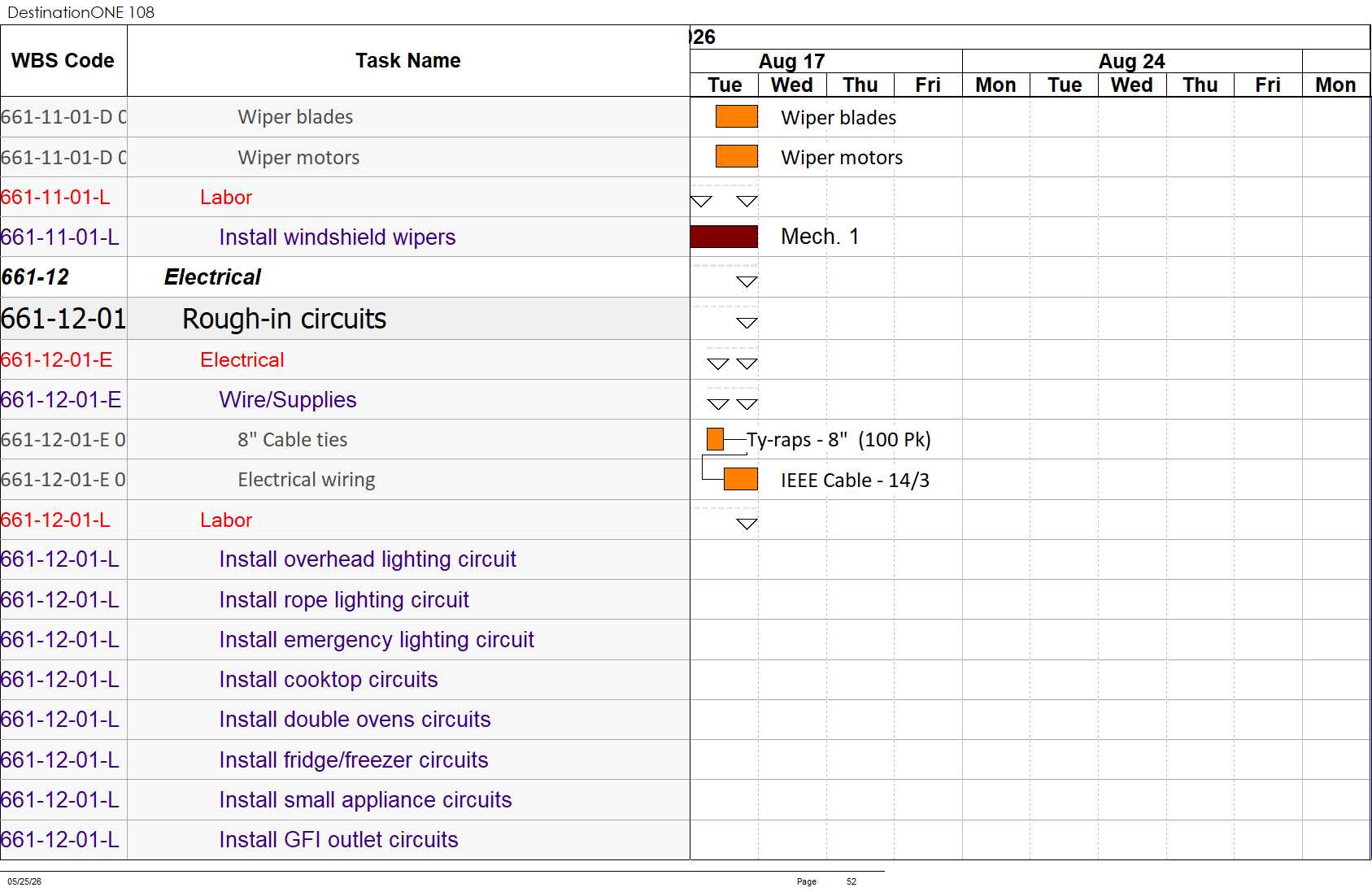
Task: Select the Rough-in circuits summary row
Action: (345, 319)
